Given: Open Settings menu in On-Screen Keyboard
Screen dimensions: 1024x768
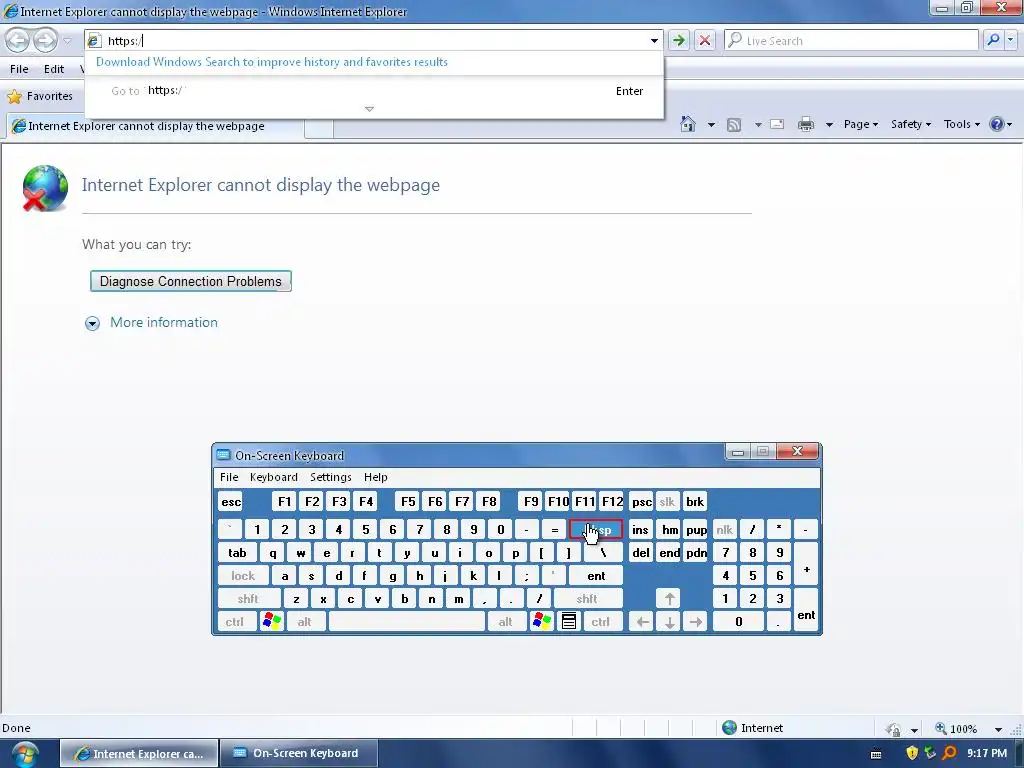Looking at the screenshot, I should [330, 477].
